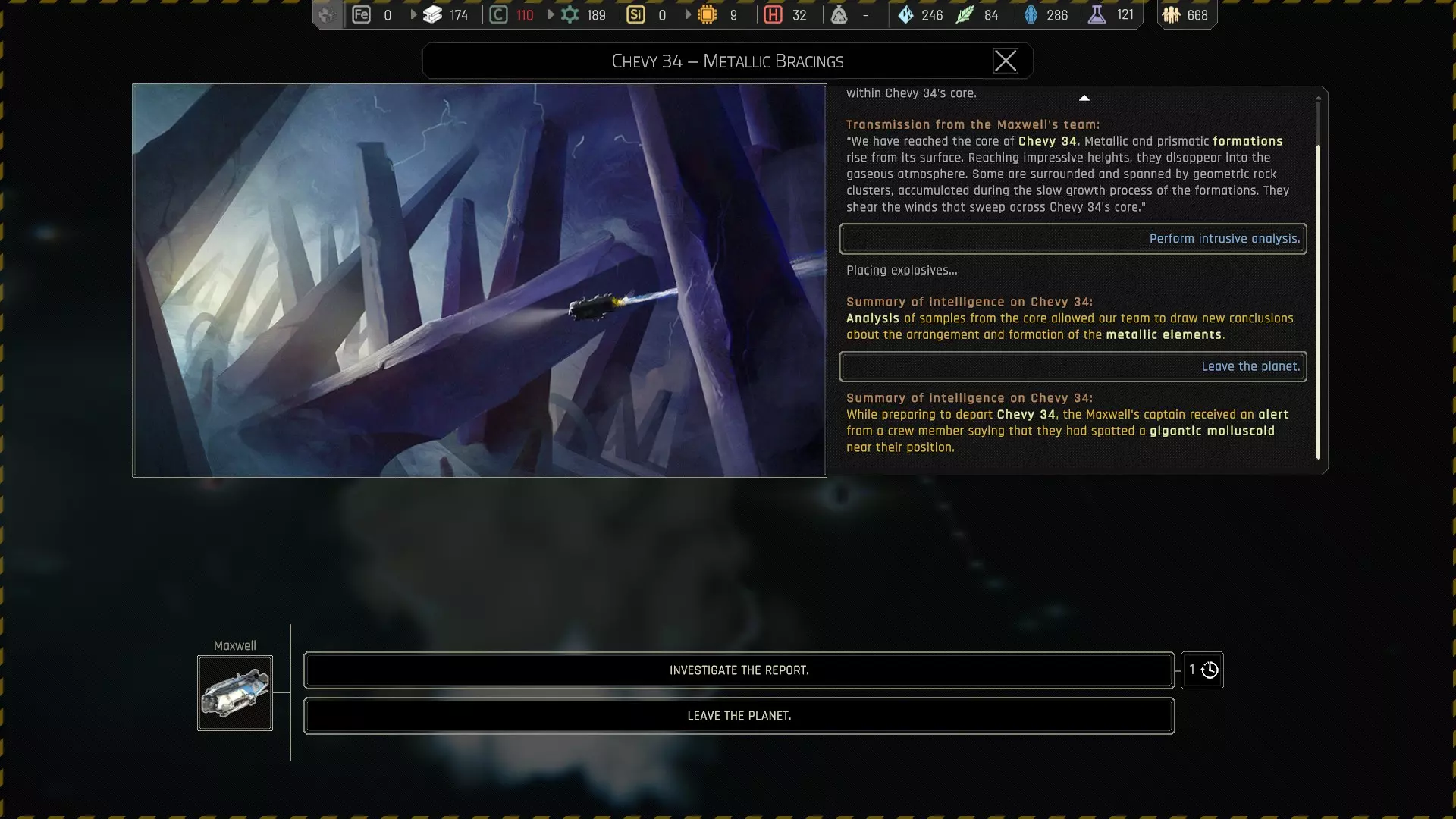This screenshot has width=1456, height=819.
Task: Expand Carbon to polymer conversion arrow
Action: pyautogui.click(x=551, y=14)
